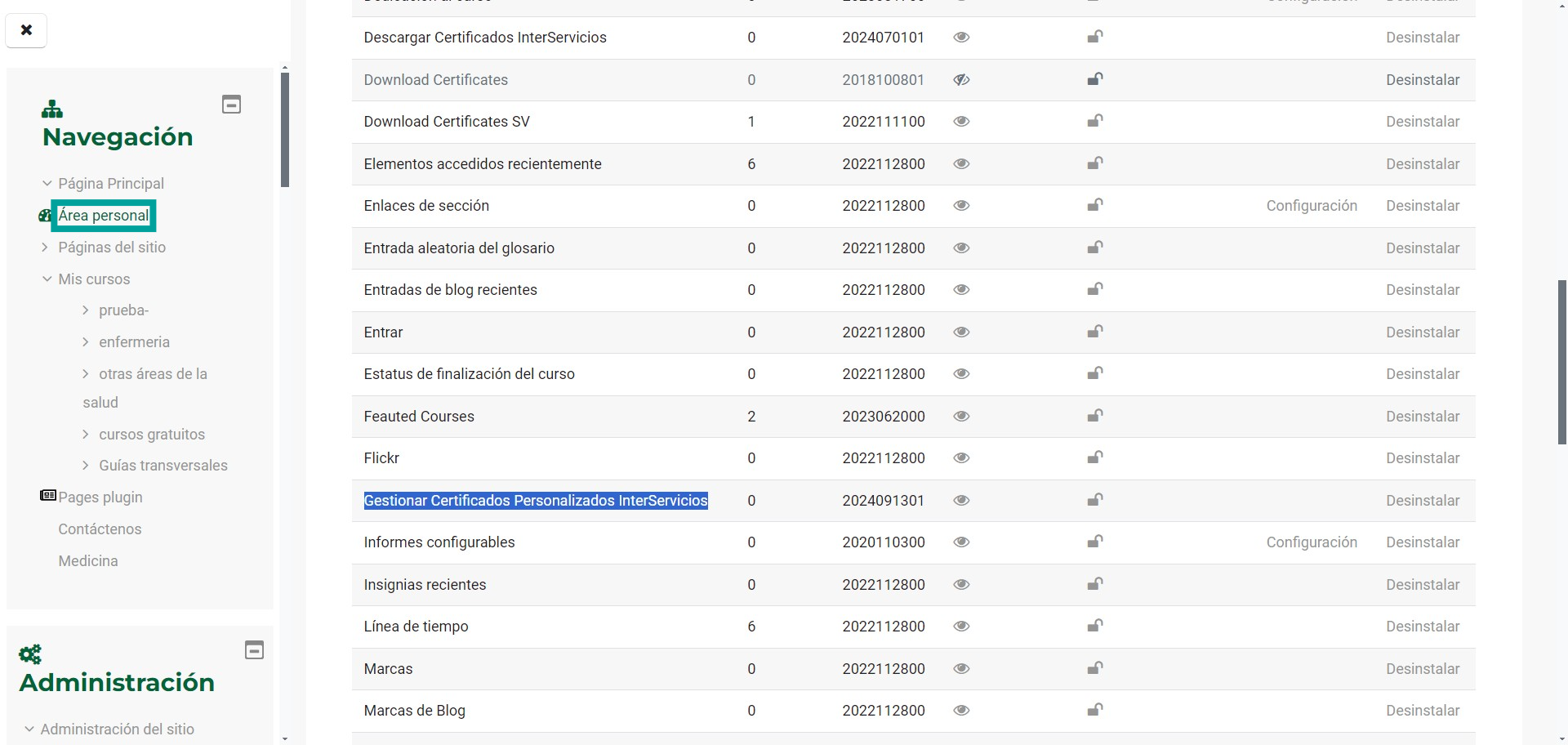This screenshot has height=745, width=1568.
Task: Click lock icon in Informes configurables row
Action: [1094, 542]
